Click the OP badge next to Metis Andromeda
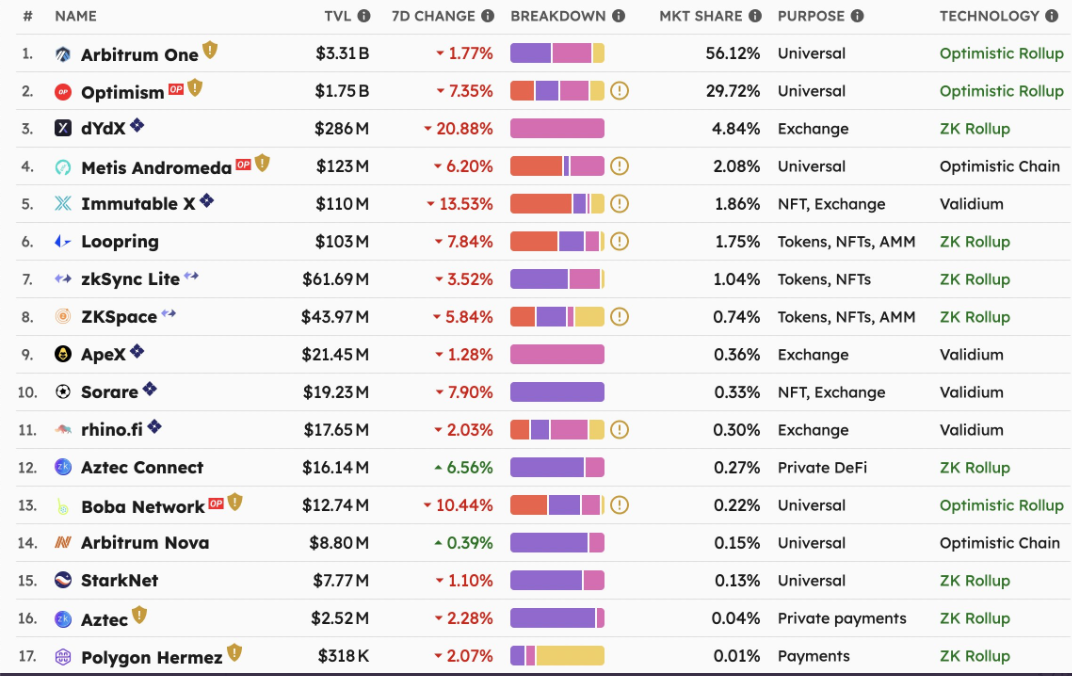The image size is (1072, 676). 243,164
